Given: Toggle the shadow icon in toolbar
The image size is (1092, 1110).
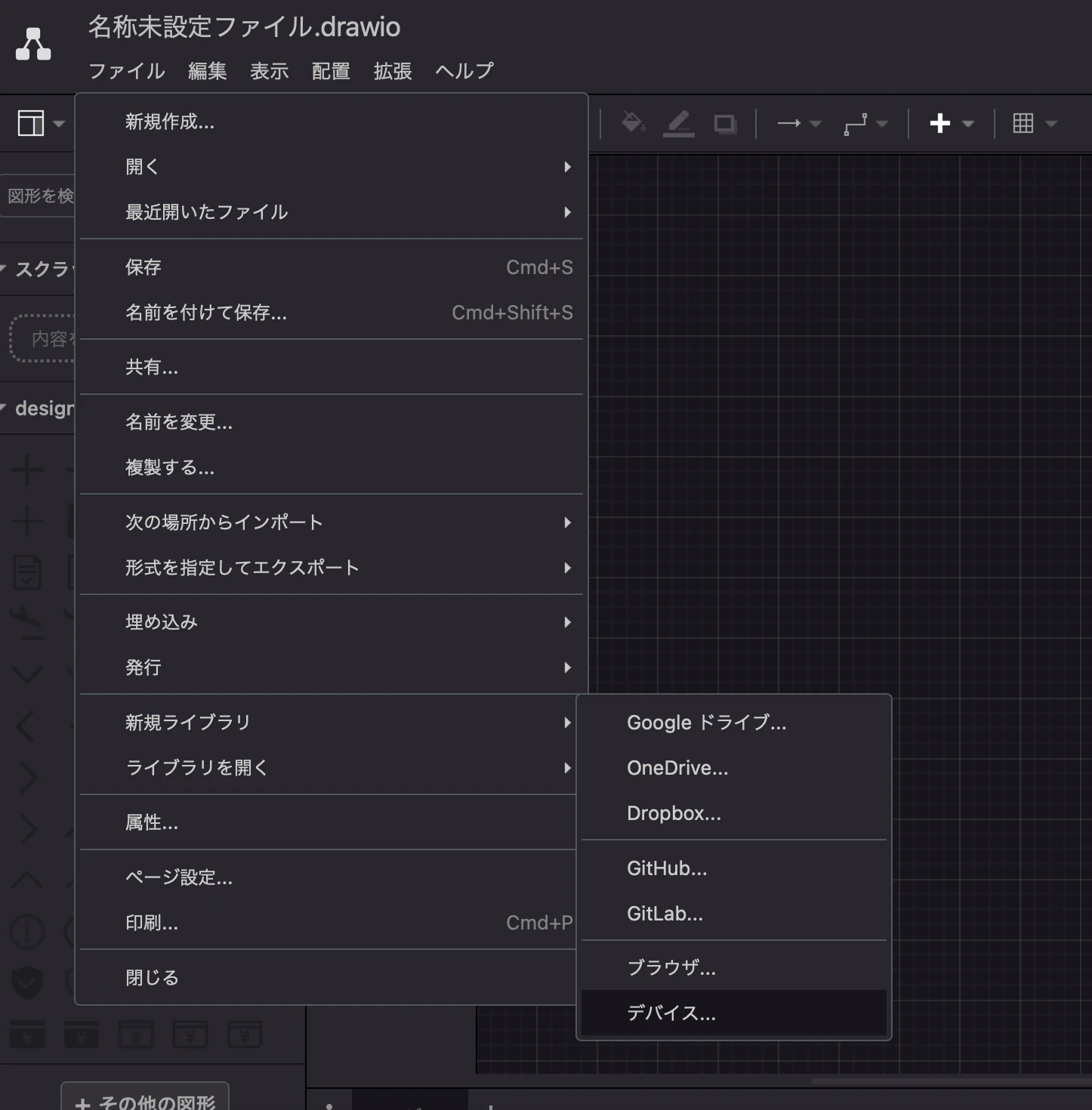Looking at the screenshot, I should [x=725, y=123].
